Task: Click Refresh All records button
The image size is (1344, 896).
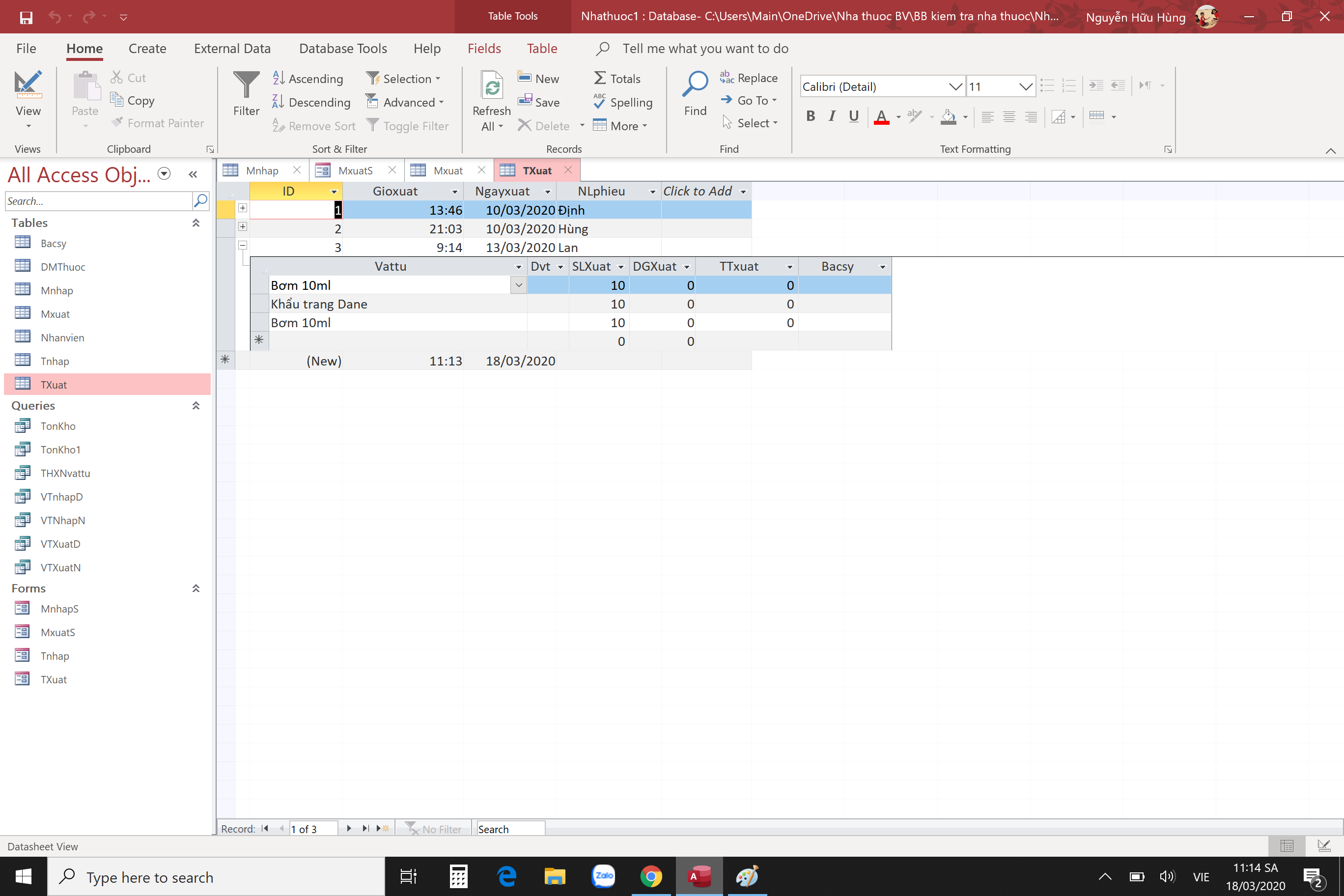Action: pyautogui.click(x=491, y=101)
